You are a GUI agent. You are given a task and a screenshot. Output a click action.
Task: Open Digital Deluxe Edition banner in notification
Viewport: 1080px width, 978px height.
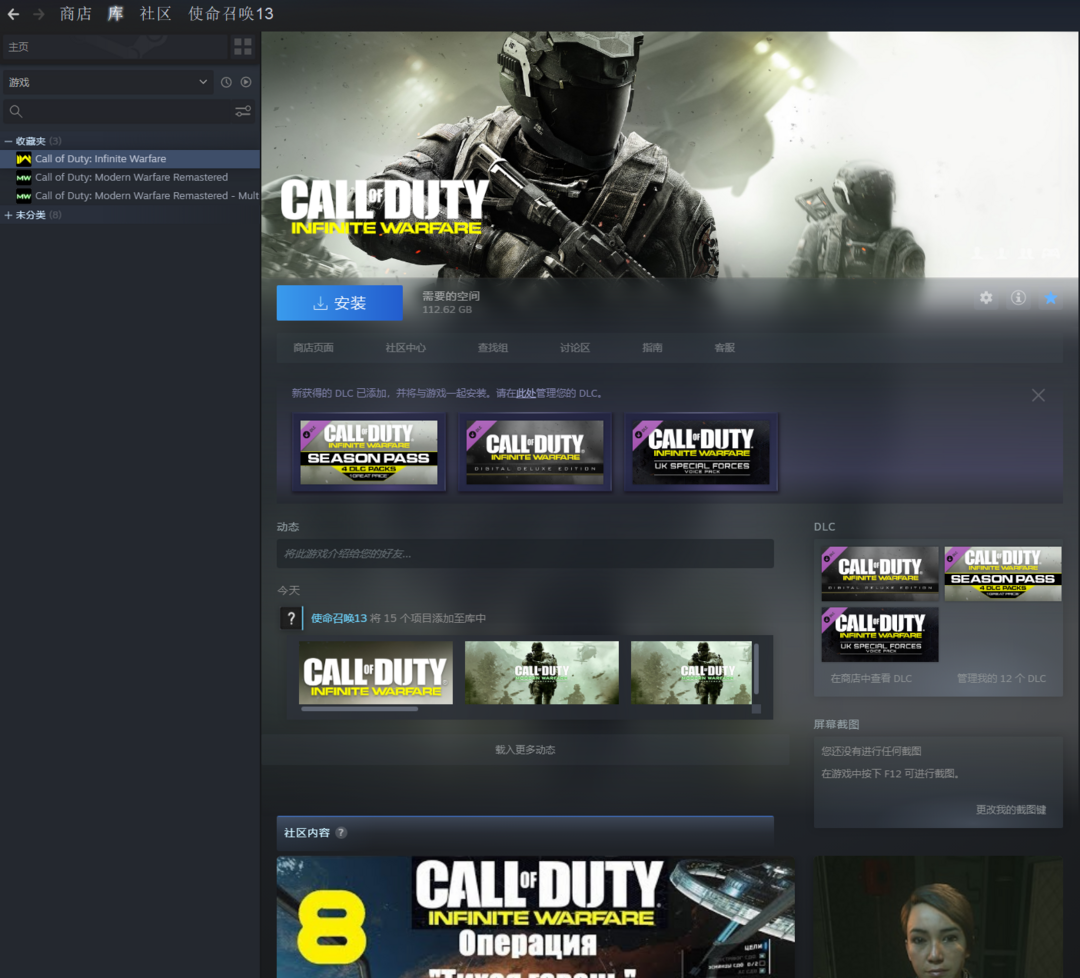(x=534, y=452)
